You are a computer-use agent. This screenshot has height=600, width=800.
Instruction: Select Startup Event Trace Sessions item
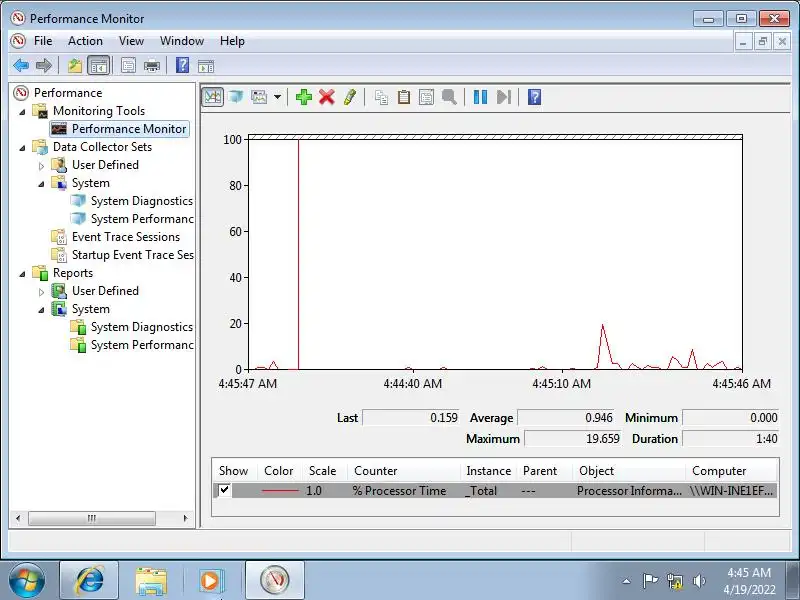(132, 255)
